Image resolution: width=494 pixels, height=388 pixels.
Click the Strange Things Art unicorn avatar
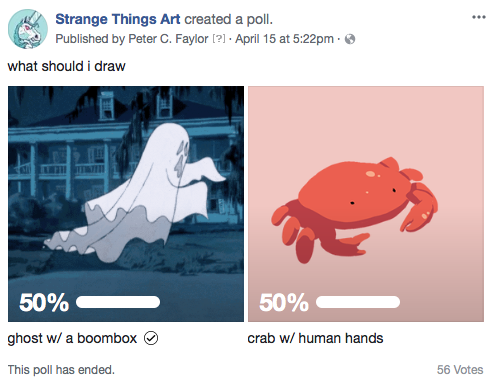28,29
